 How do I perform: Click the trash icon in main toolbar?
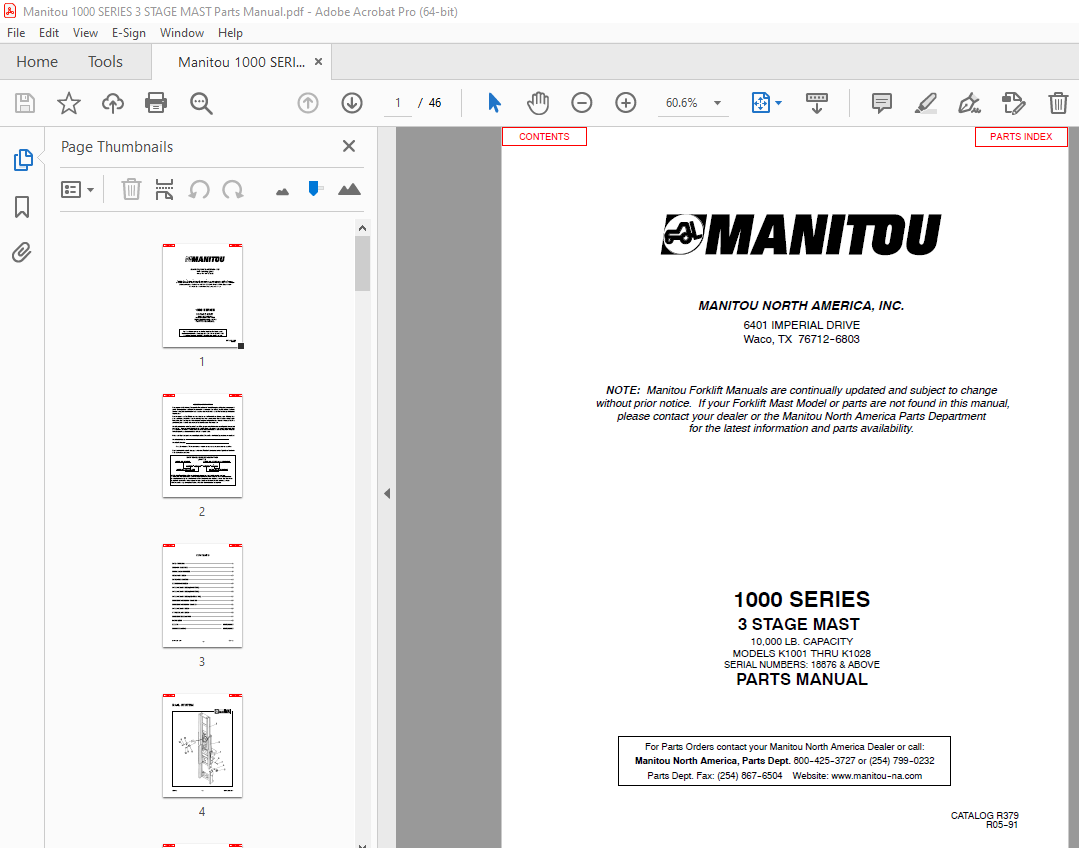pyautogui.click(x=1058, y=103)
